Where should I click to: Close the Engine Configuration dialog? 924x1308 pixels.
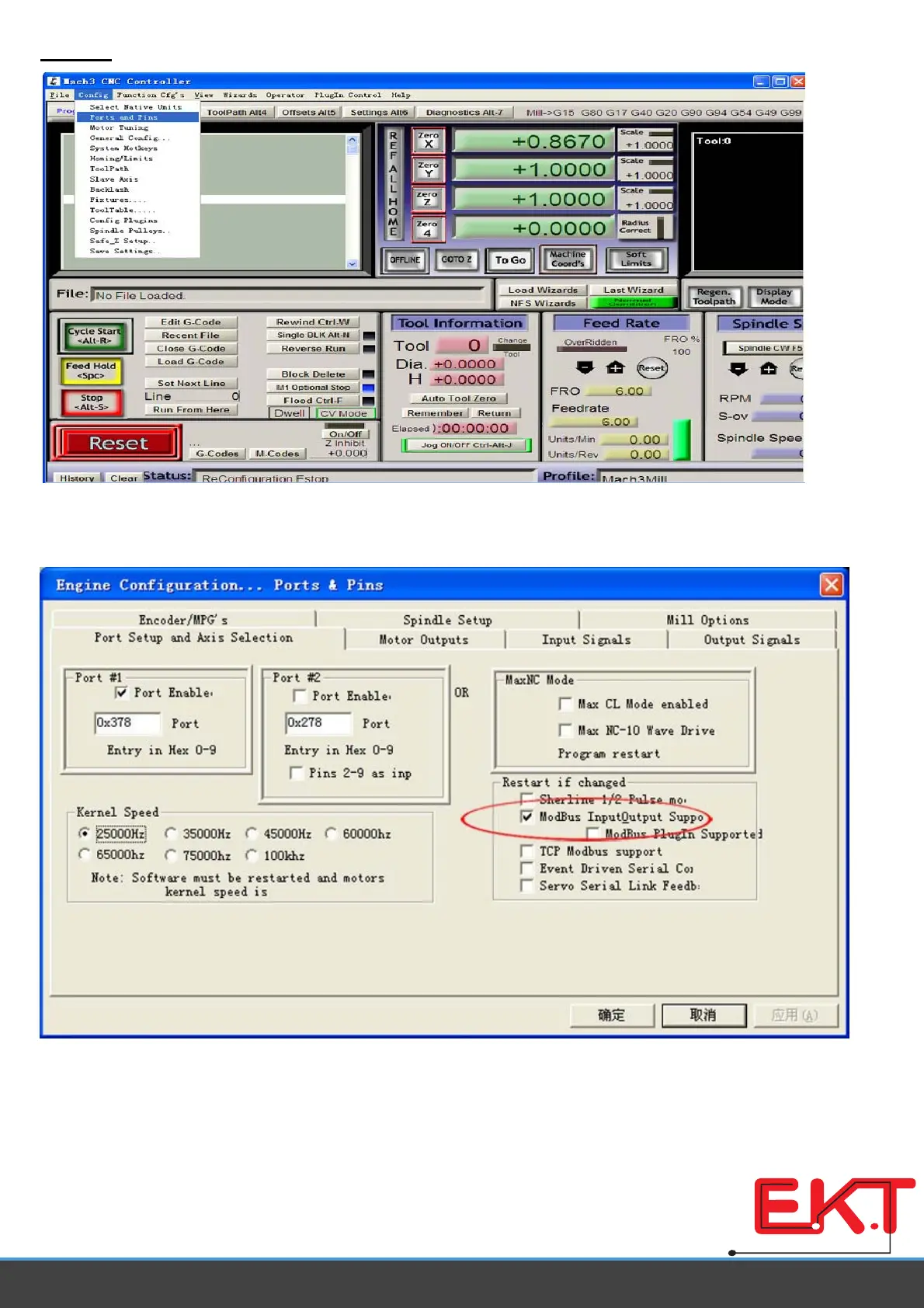pyautogui.click(x=832, y=584)
